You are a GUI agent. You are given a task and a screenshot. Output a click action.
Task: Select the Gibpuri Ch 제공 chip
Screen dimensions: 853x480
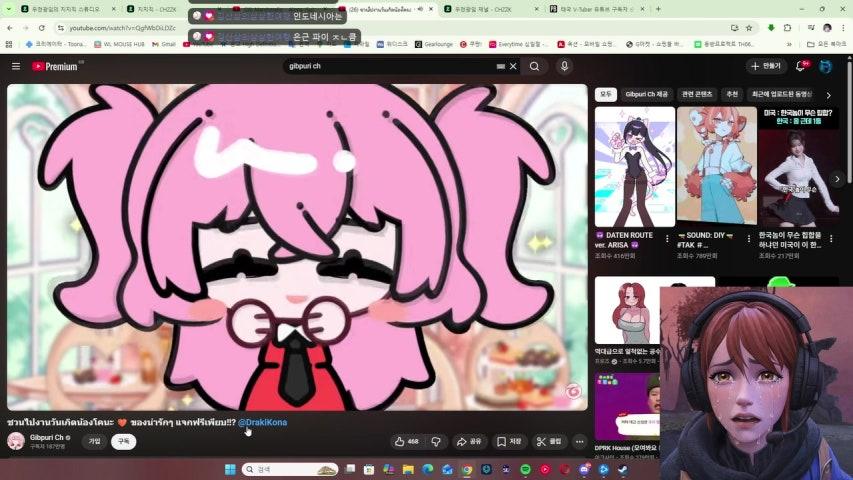pos(646,94)
